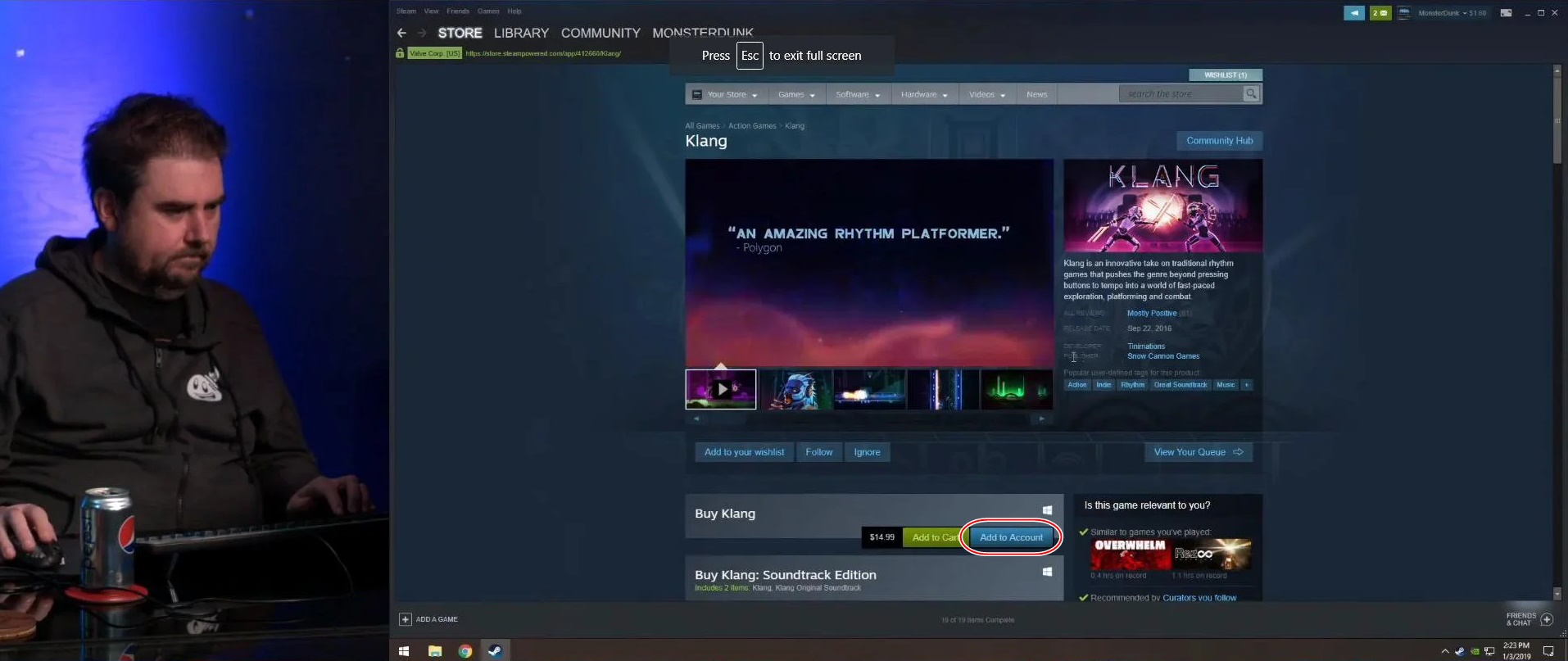Open the Tinimations developer link
1568x661 pixels.
coord(1146,346)
